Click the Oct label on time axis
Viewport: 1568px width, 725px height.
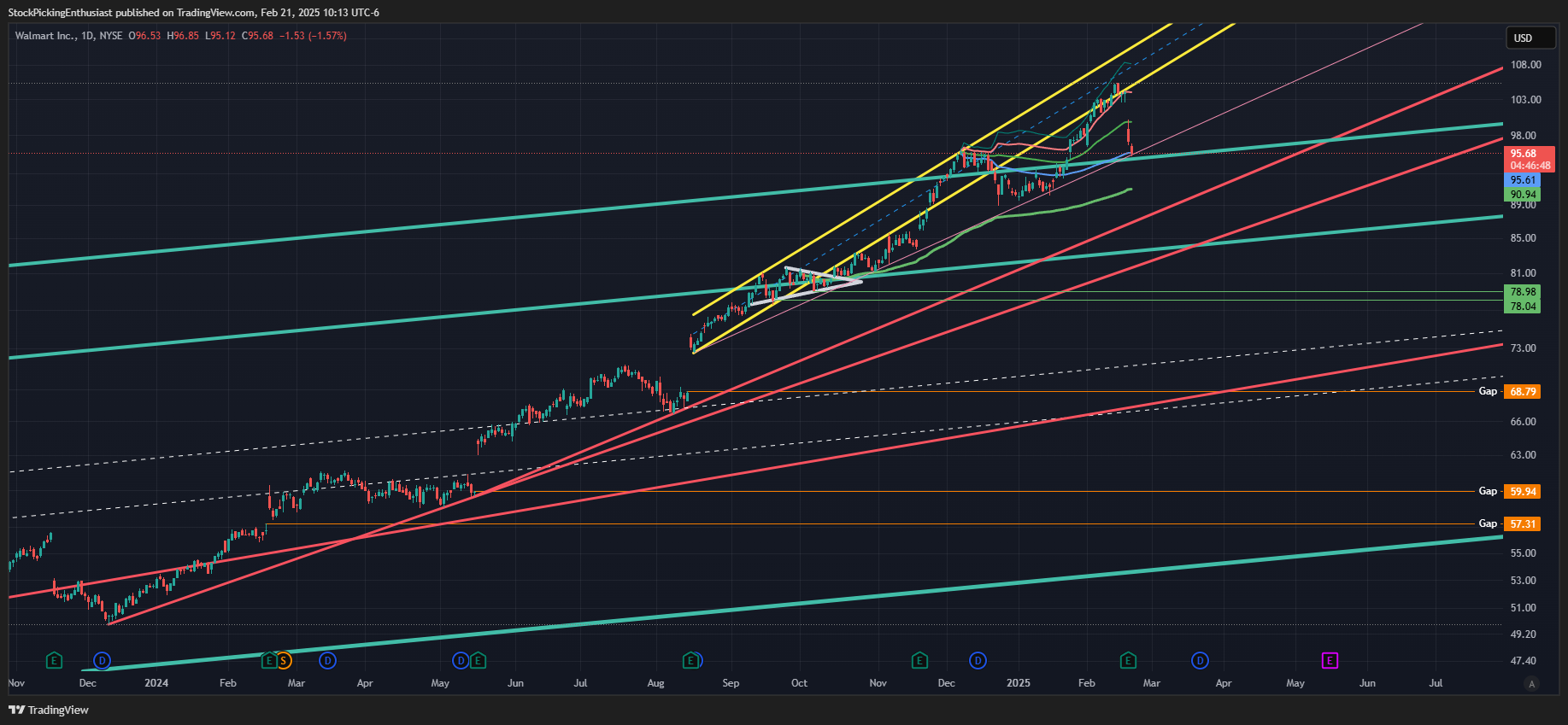pos(799,683)
